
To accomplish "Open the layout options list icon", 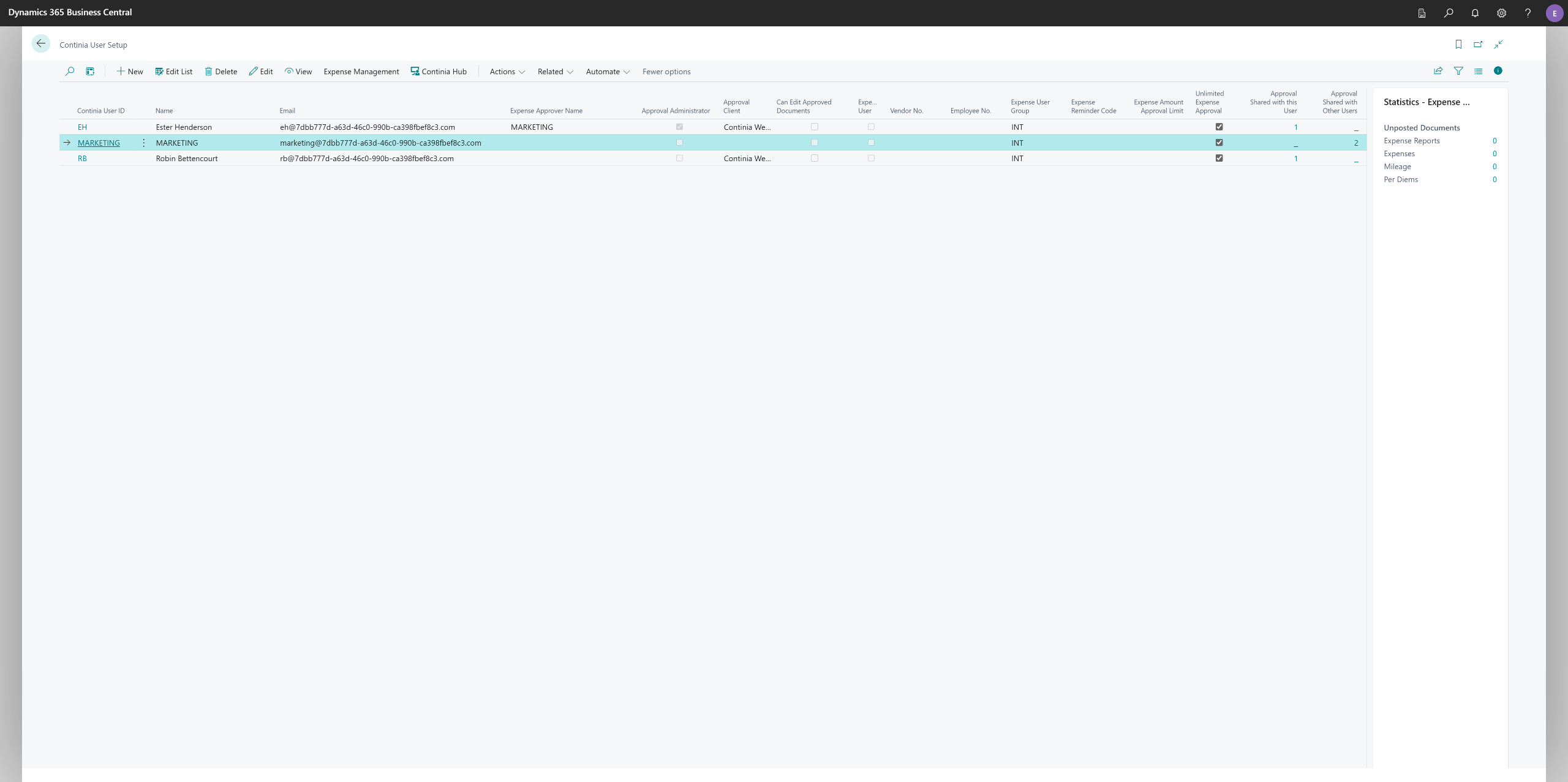I will 1478,71.
